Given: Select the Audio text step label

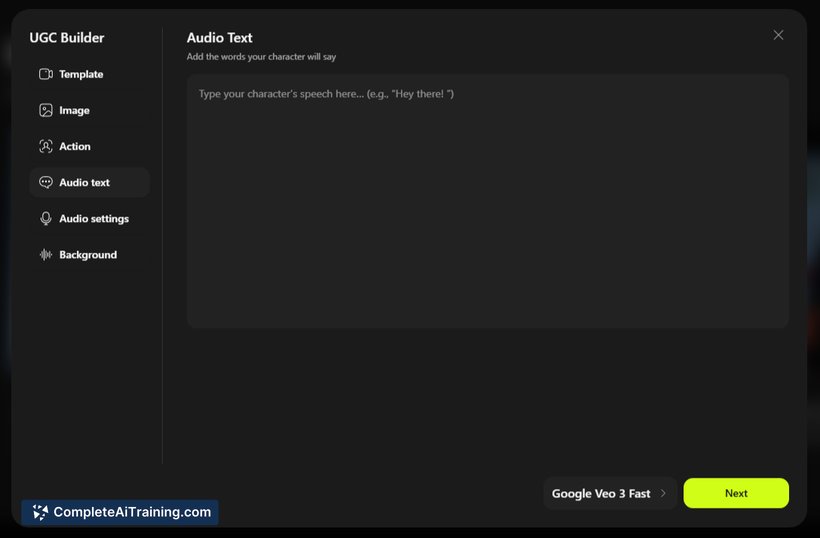Looking at the screenshot, I should pyautogui.click(x=84, y=182).
